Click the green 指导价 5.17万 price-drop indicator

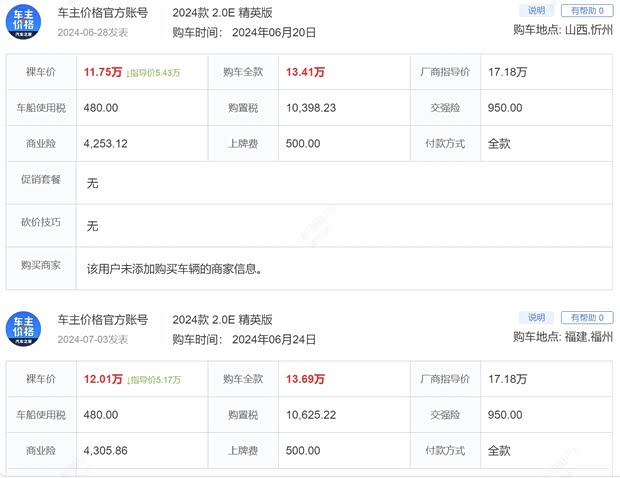[153, 380]
